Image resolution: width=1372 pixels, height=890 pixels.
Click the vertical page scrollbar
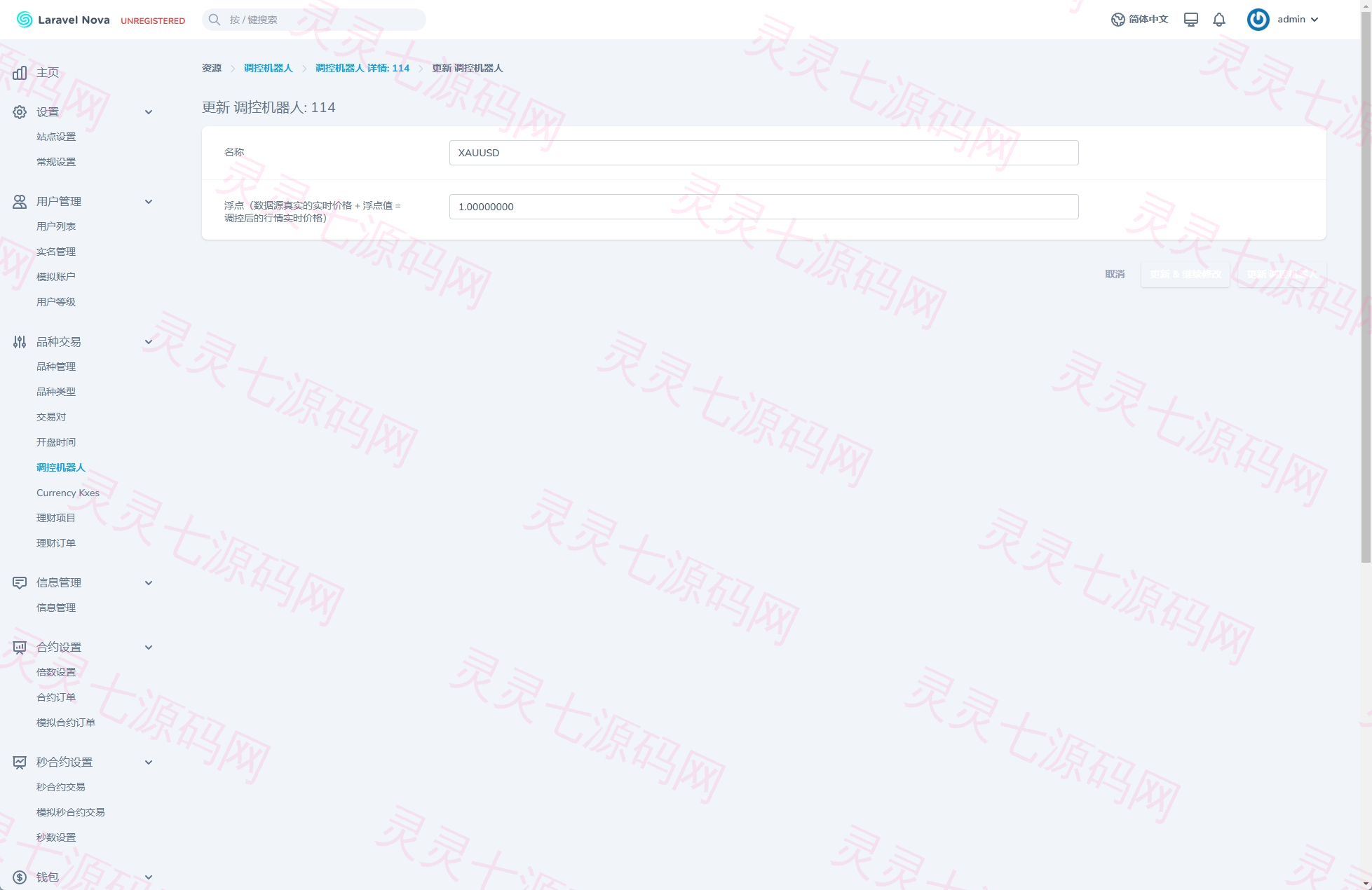(1366, 287)
